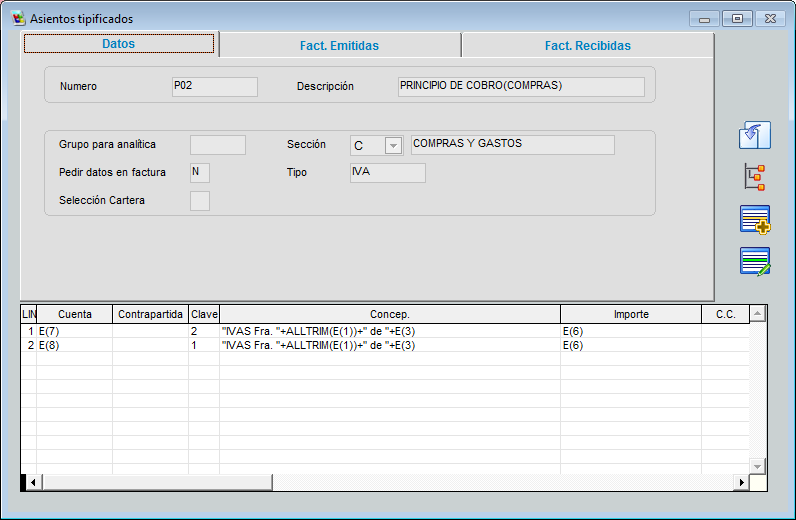This screenshot has height=520, width=796.
Task: Click the Importe column header
Action: 630,314
